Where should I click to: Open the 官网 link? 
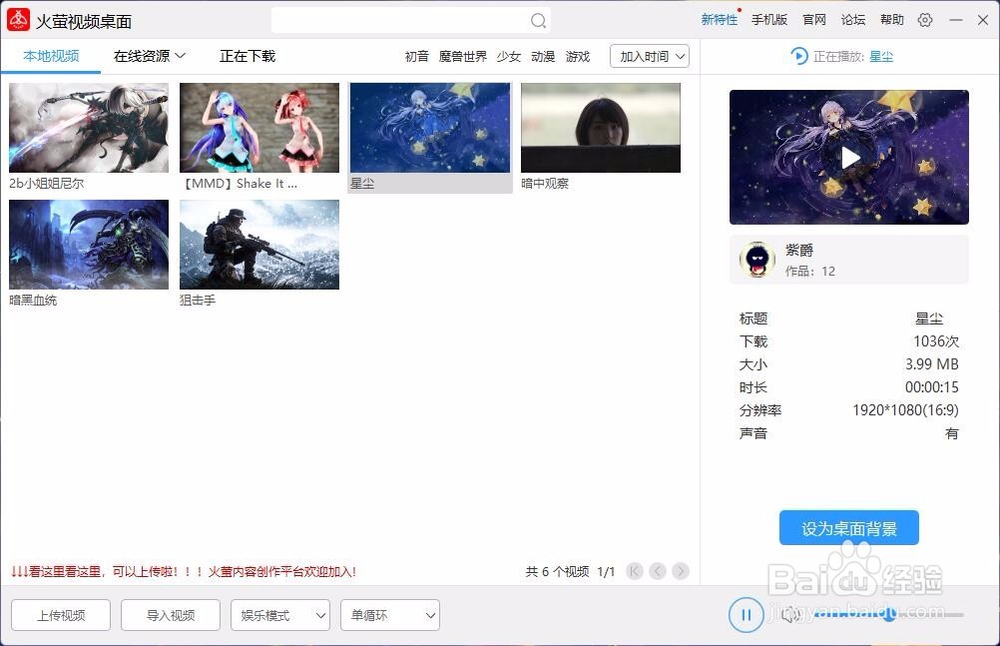[x=814, y=20]
